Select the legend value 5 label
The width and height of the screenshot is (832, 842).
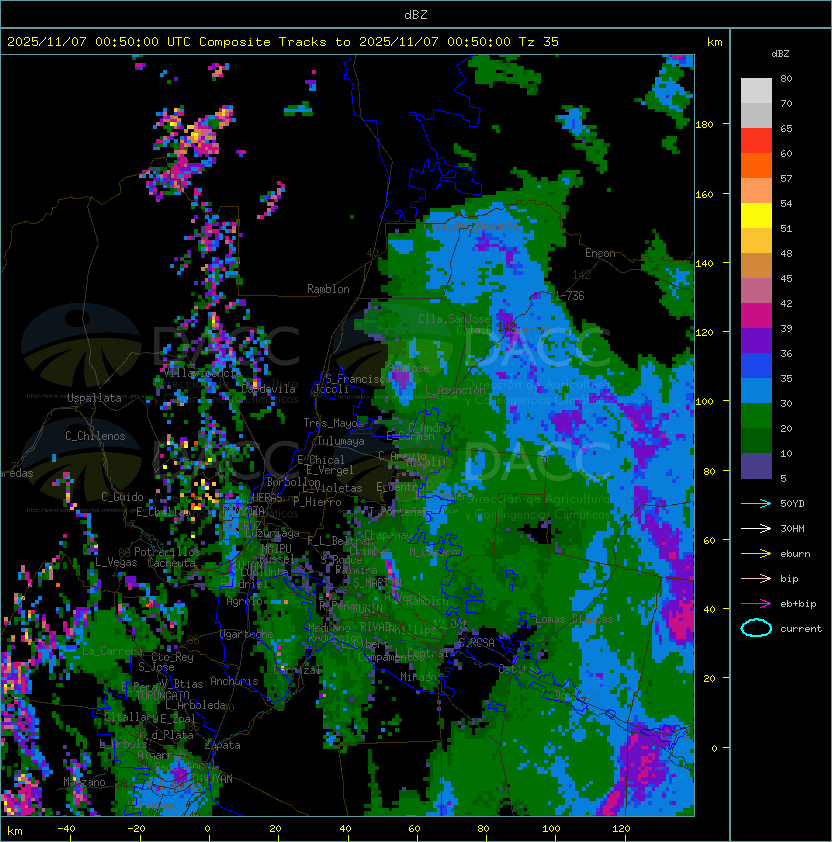(x=783, y=478)
